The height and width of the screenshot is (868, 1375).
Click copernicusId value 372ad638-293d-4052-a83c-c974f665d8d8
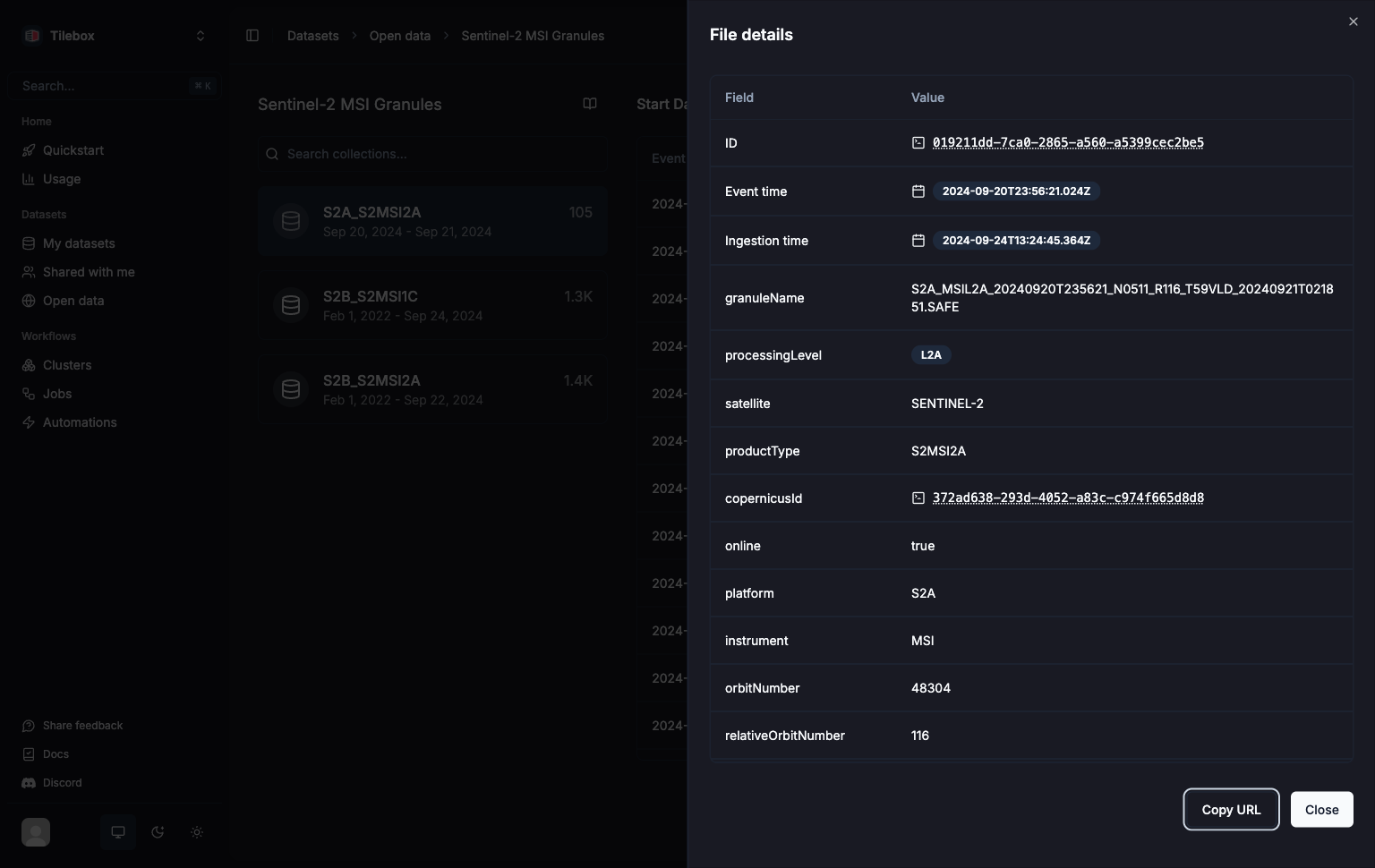click(x=1068, y=498)
